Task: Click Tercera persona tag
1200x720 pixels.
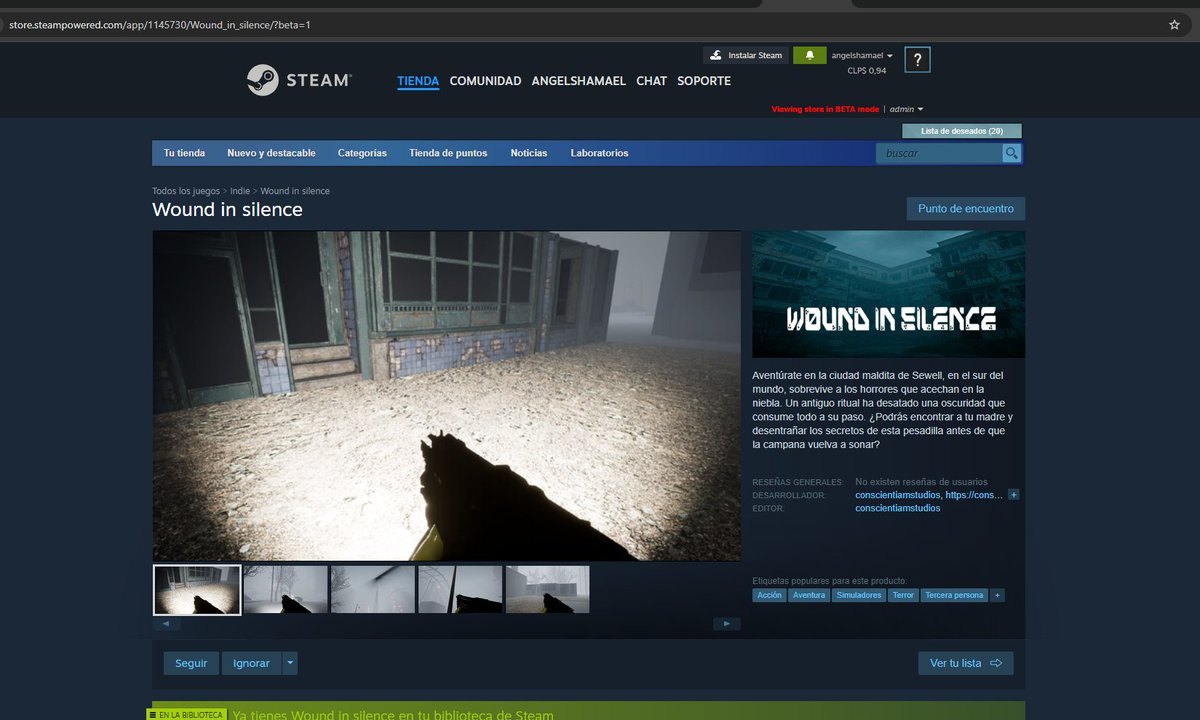Action: pos(954,595)
